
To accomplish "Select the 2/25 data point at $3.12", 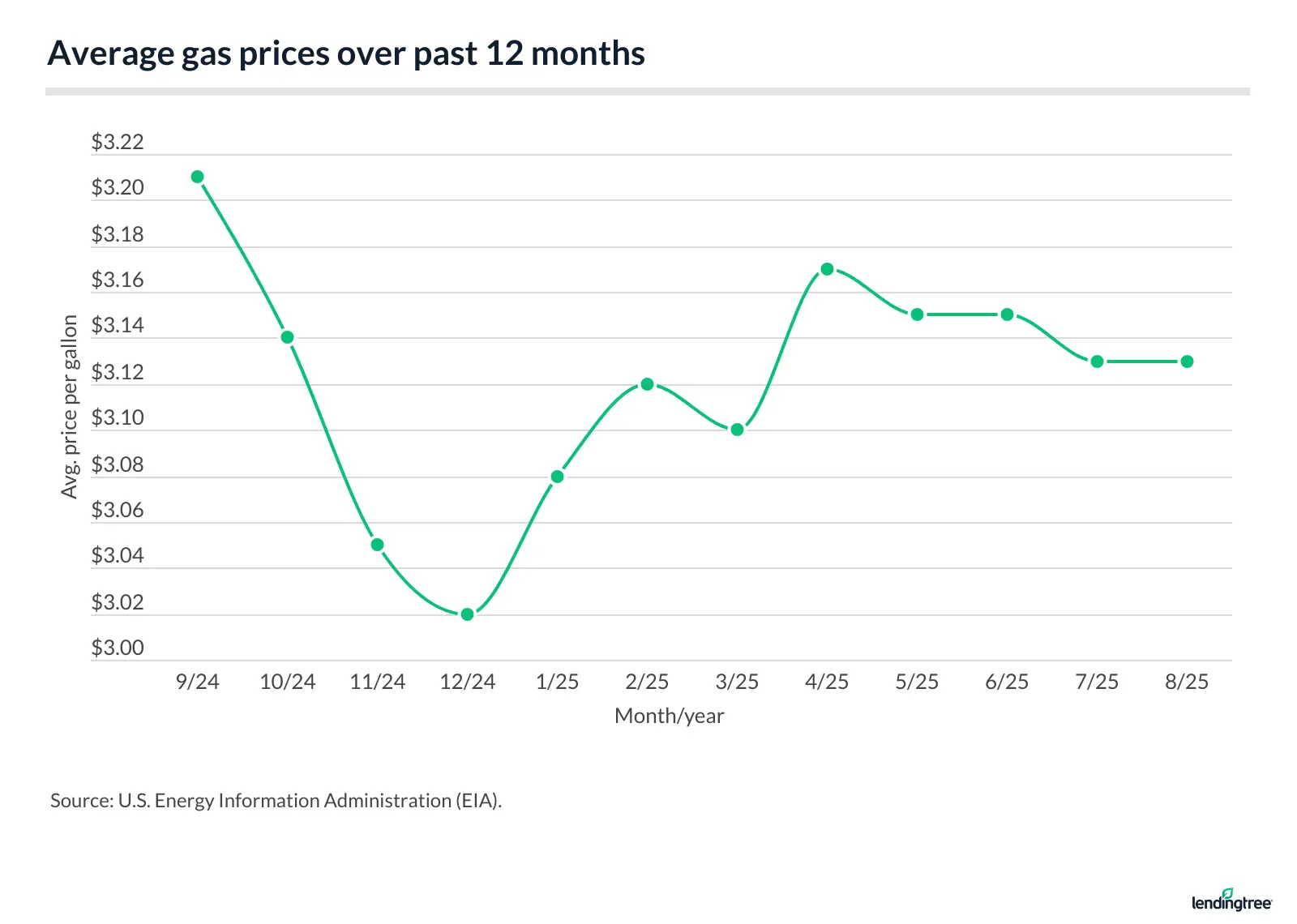I will click(647, 384).
